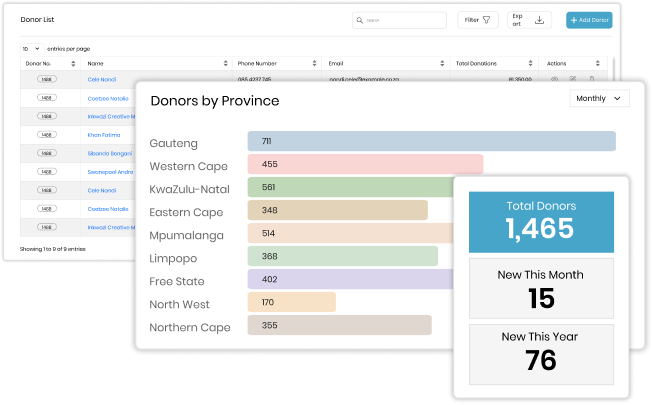Click the Export download icon

(x=540, y=20)
